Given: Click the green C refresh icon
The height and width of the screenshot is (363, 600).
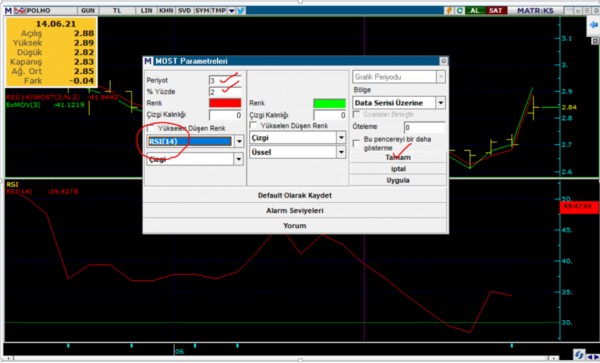Looking at the screenshot, I should coord(460,11).
